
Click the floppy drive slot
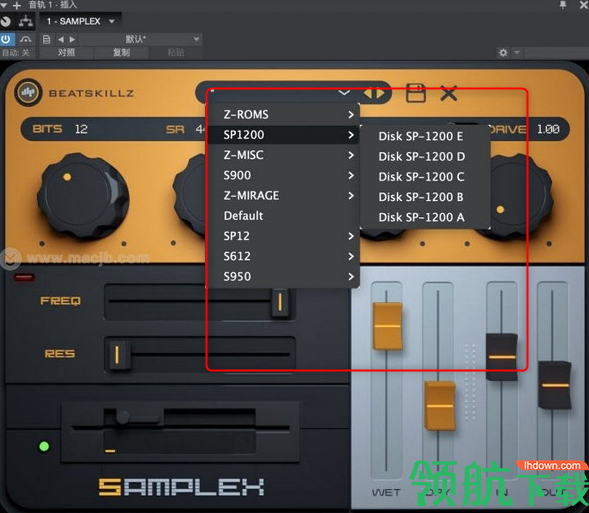click(181, 427)
